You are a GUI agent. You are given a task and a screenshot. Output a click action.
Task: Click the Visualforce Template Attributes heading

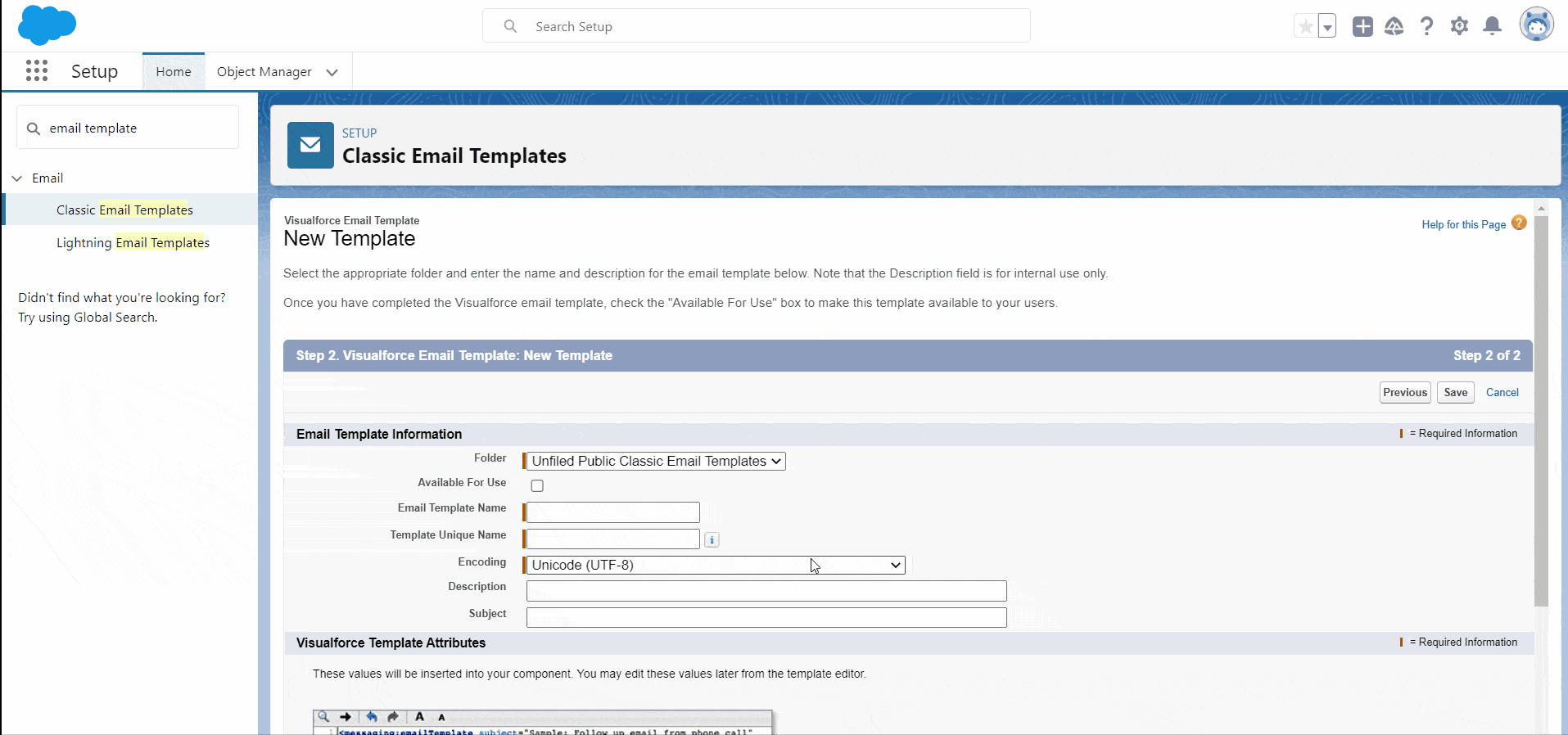click(x=391, y=643)
